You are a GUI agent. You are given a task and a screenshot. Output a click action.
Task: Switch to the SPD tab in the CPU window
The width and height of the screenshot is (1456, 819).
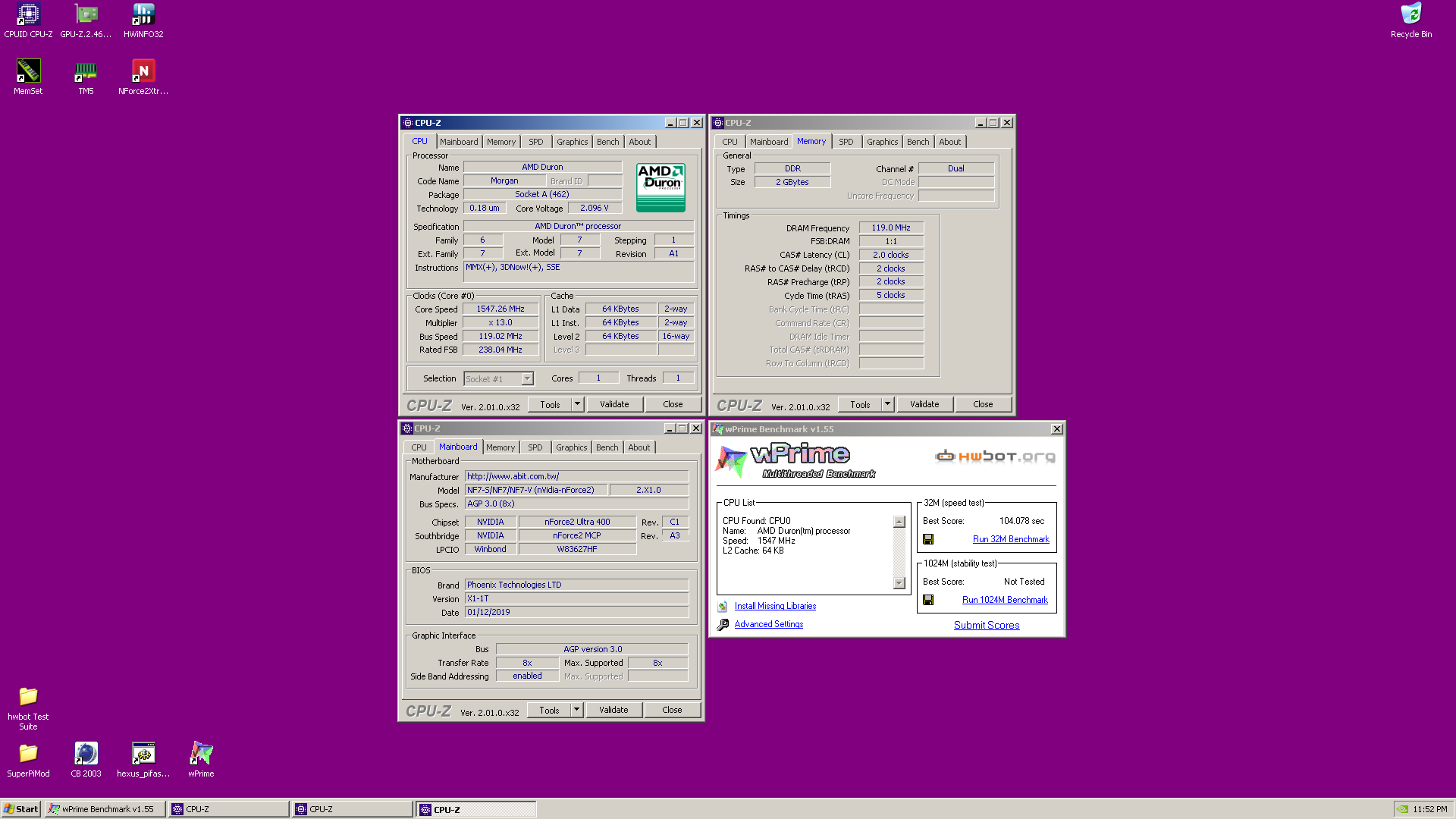pyautogui.click(x=536, y=142)
